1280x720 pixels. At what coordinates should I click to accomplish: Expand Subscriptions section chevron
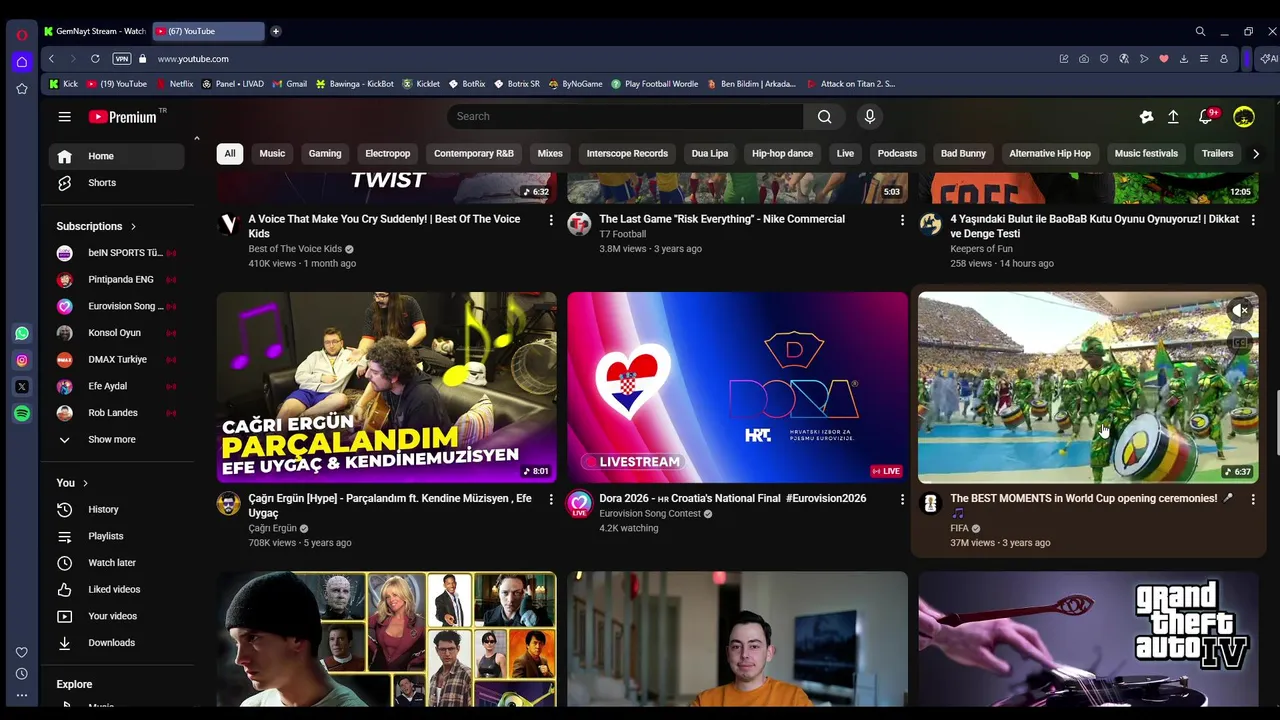click(x=133, y=227)
